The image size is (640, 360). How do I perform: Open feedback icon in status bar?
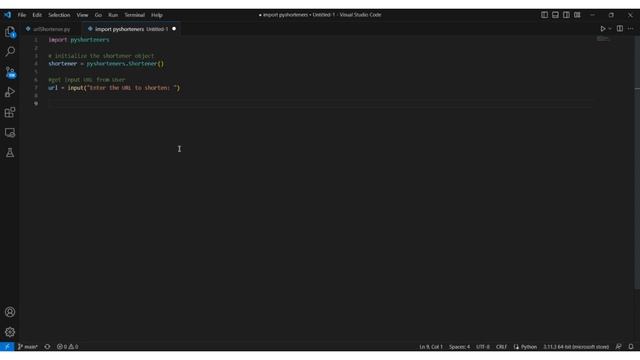(x=619, y=347)
